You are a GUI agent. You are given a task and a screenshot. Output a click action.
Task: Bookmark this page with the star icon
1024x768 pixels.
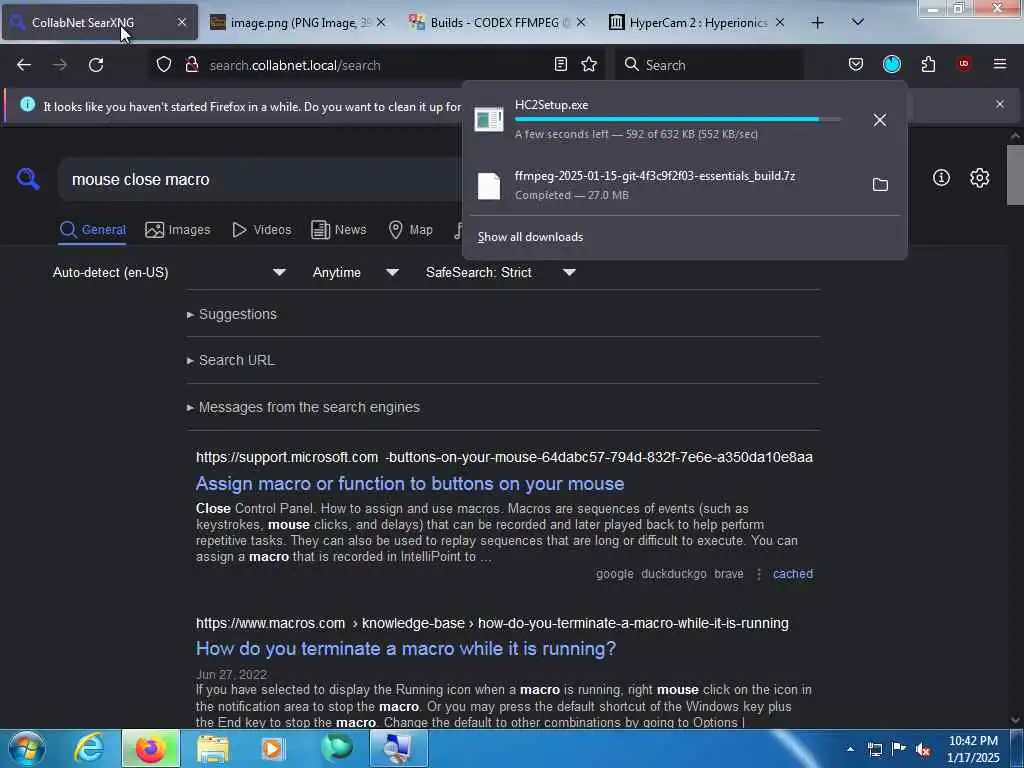pos(589,64)
